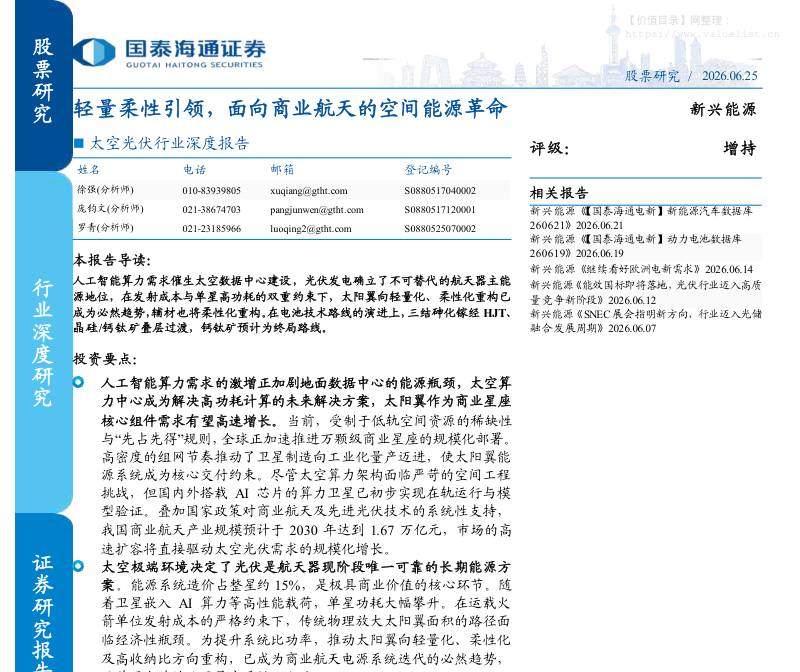Click the 新兴能源 sector label top right
This screenshot has height=672, width=800.
pyautogui.click(x=723, y=109)
